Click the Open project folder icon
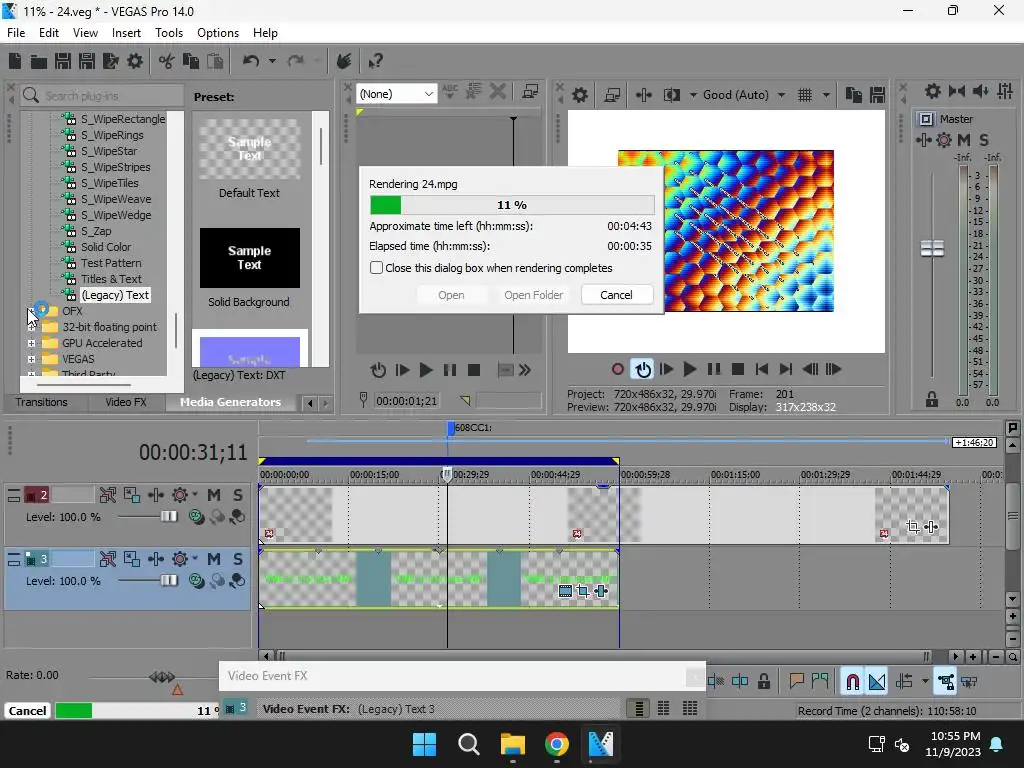 [x=39, y=61]
